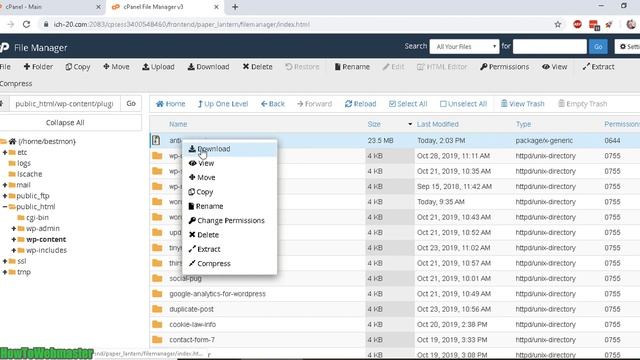Open a new browser tab

tap(235, 7)
